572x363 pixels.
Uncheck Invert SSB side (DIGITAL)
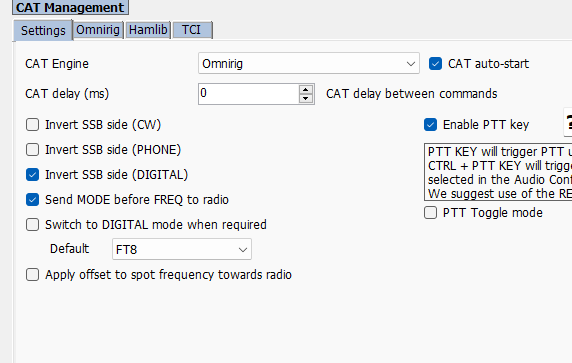coord(32,175)
